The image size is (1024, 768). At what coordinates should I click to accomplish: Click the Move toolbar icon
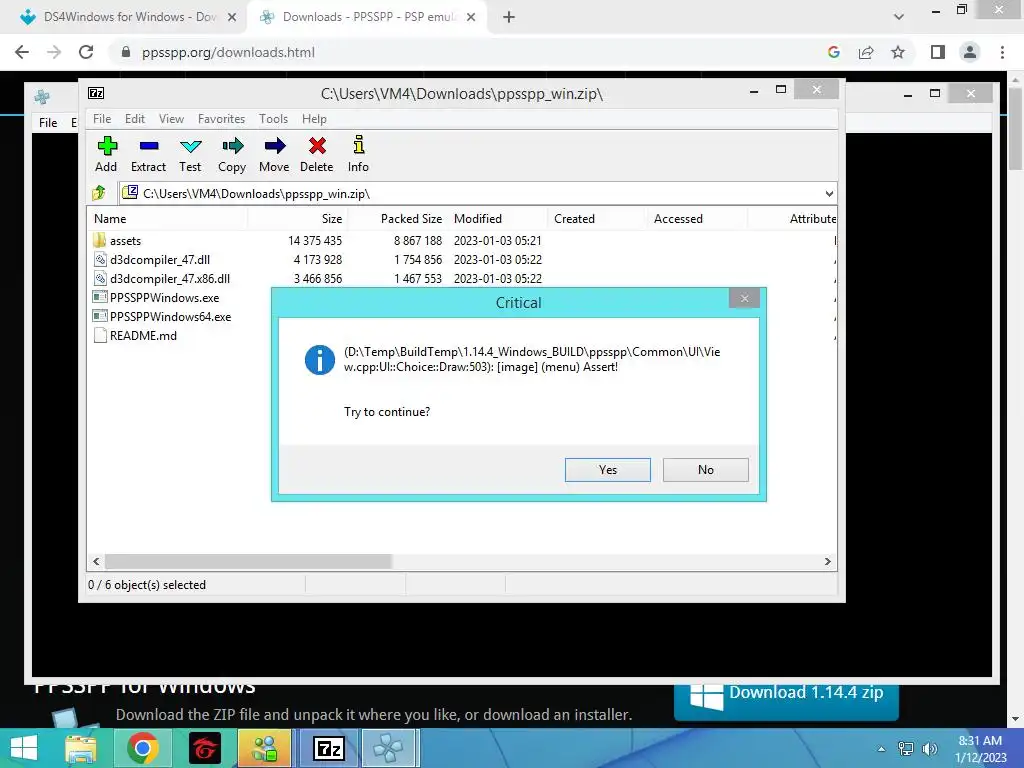tap(275, 146)
